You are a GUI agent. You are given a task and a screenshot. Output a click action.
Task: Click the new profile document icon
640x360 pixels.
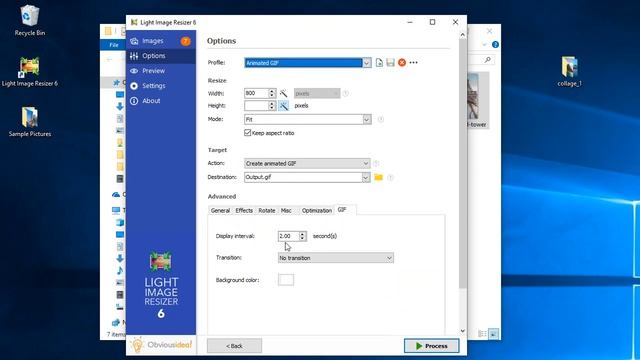tap(379, 62)
